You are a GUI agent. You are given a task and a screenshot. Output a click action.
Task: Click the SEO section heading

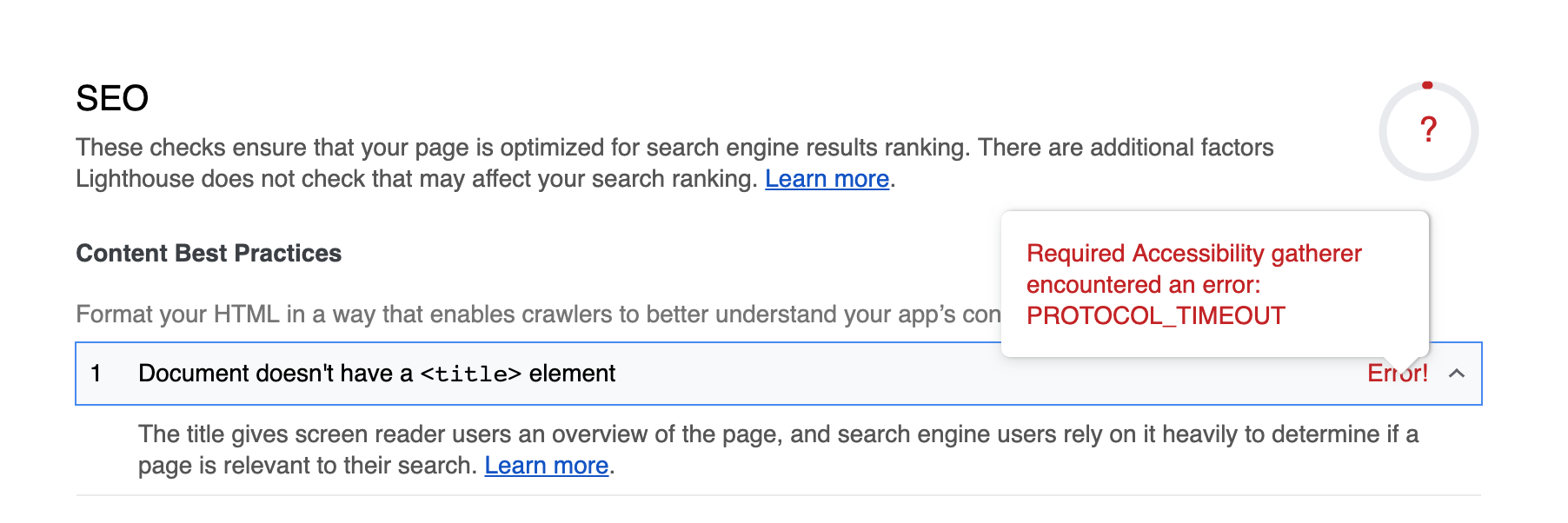(x=112, y=97)
